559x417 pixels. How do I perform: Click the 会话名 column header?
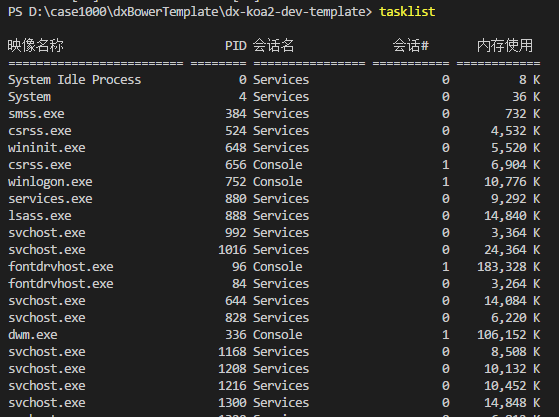273,45
